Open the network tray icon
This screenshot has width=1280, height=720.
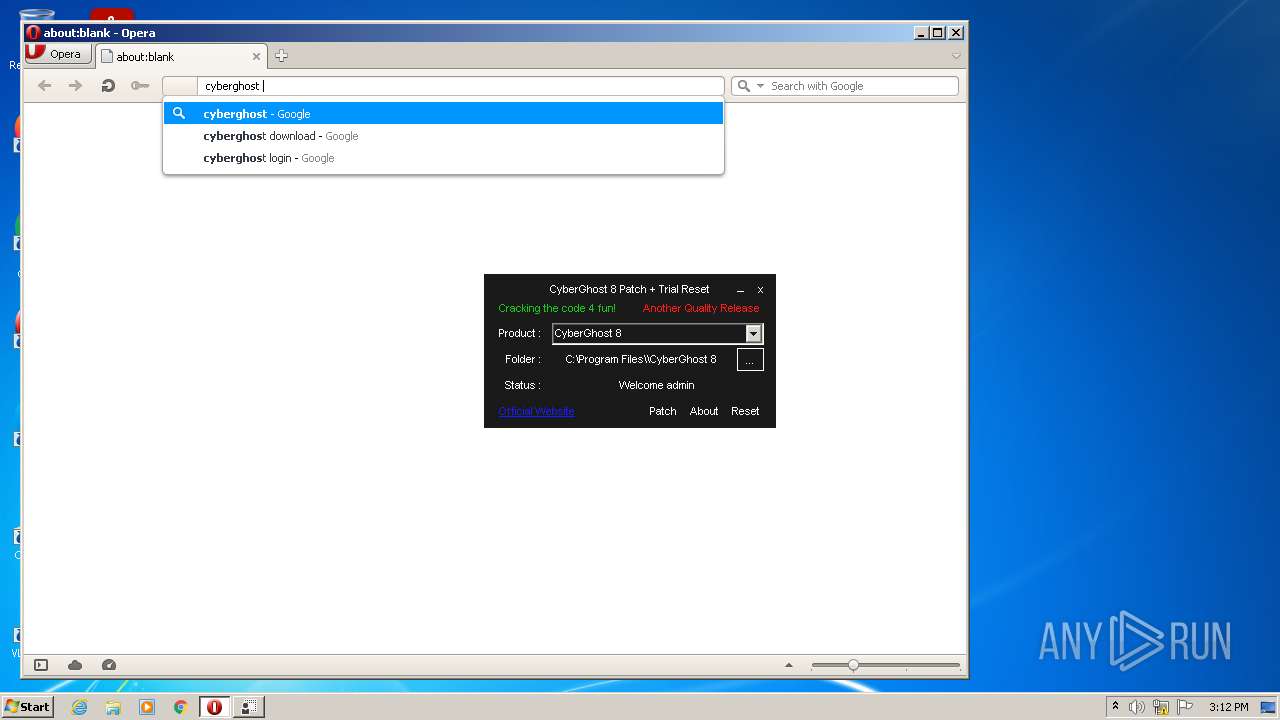[1161, 707]
